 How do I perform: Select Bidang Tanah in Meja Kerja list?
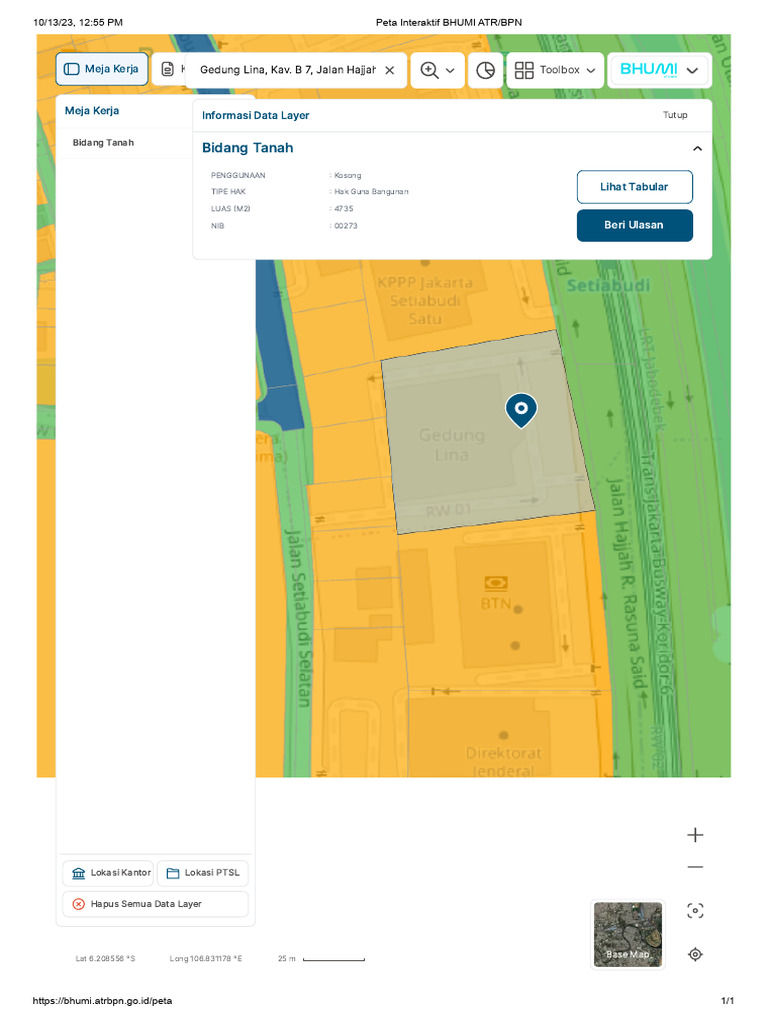point(103,142)
